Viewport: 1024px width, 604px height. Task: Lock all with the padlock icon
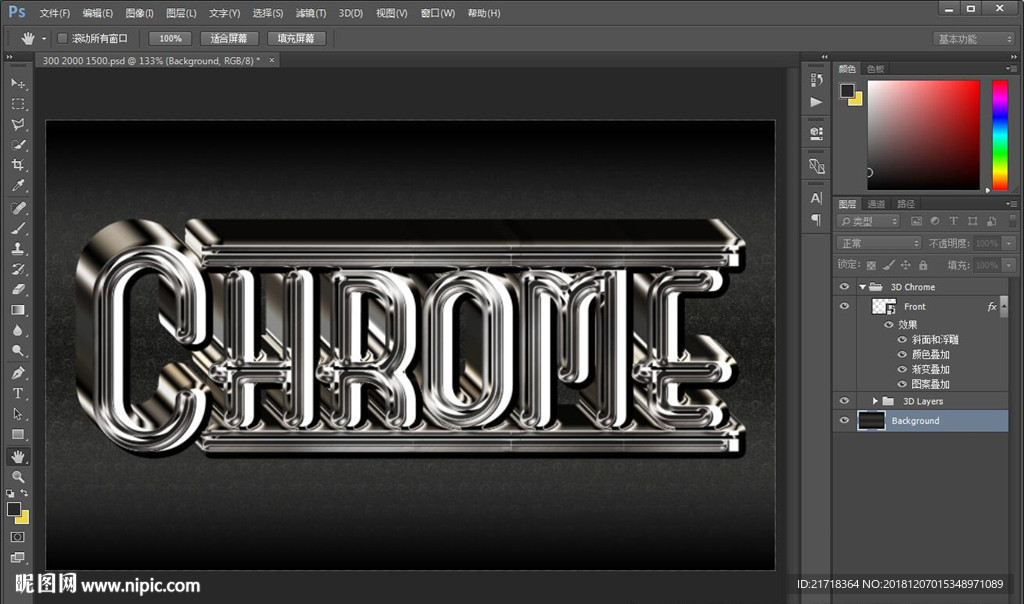923,265
